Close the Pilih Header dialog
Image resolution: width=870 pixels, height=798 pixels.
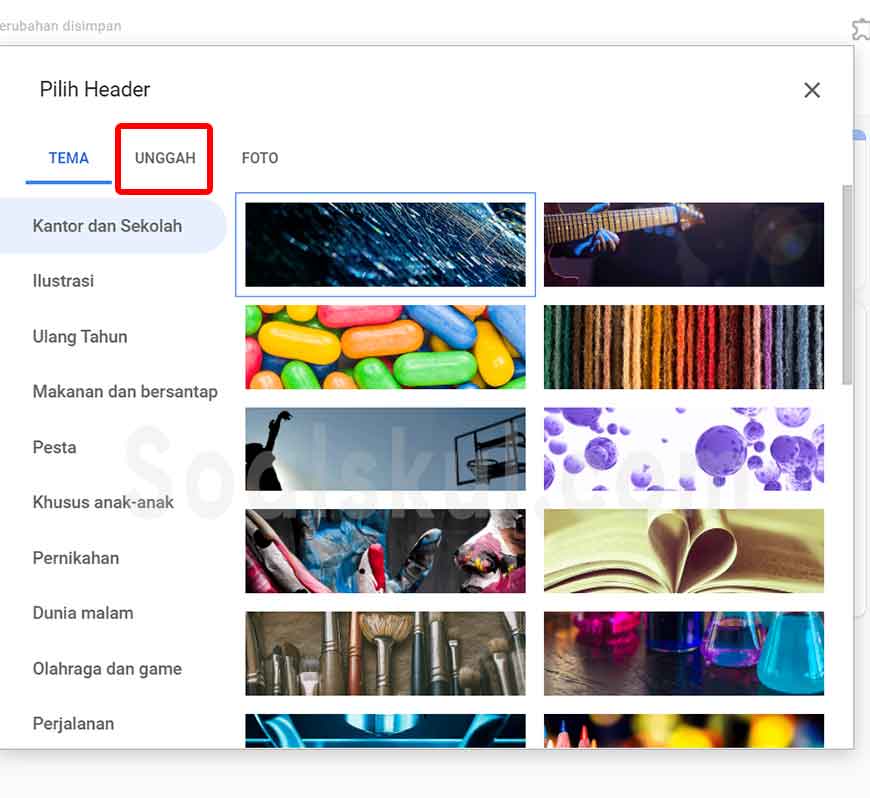(812, 90)
